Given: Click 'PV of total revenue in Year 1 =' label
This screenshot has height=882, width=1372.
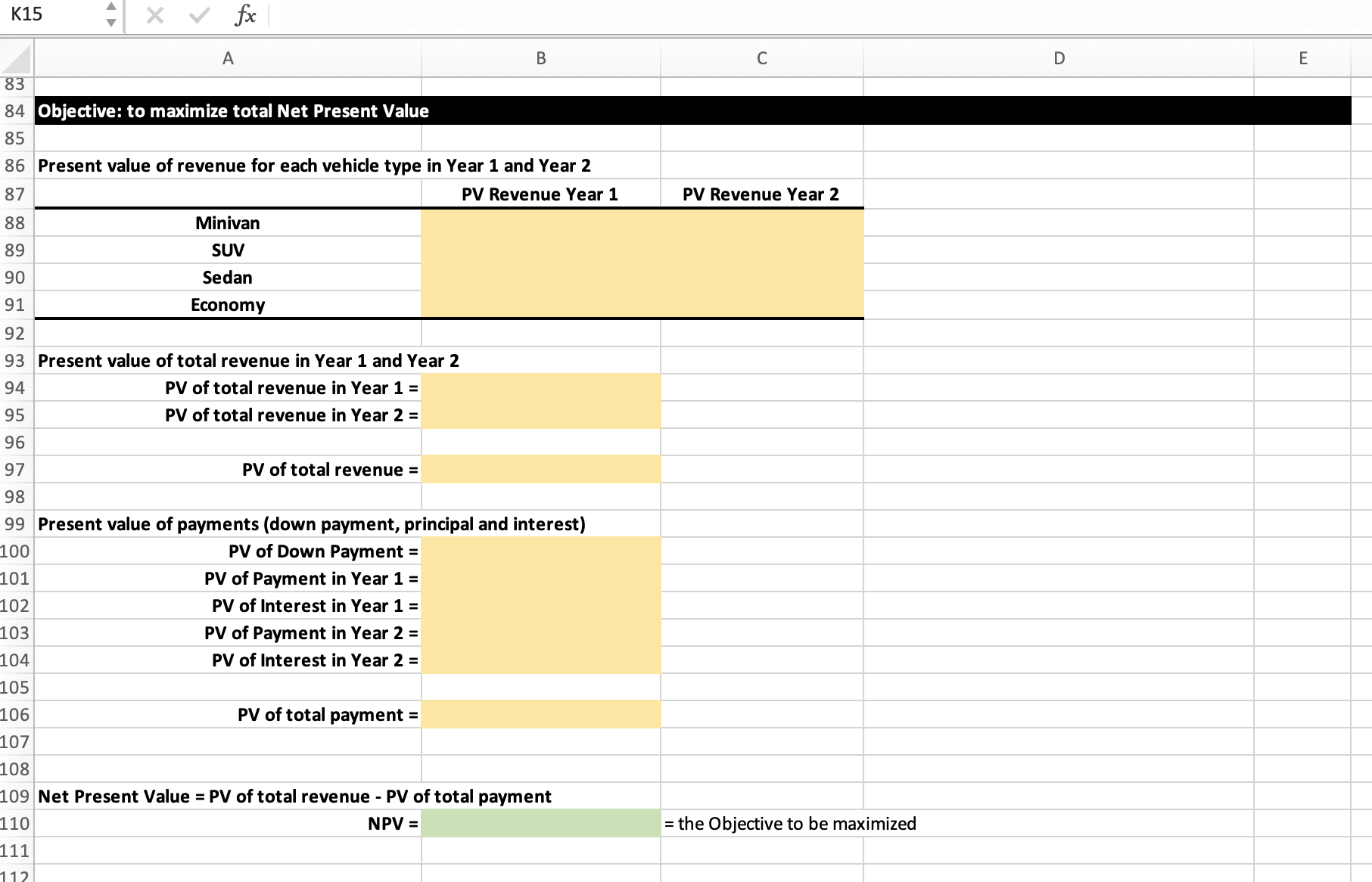Looking at the screenshot, I should [291, 388].
